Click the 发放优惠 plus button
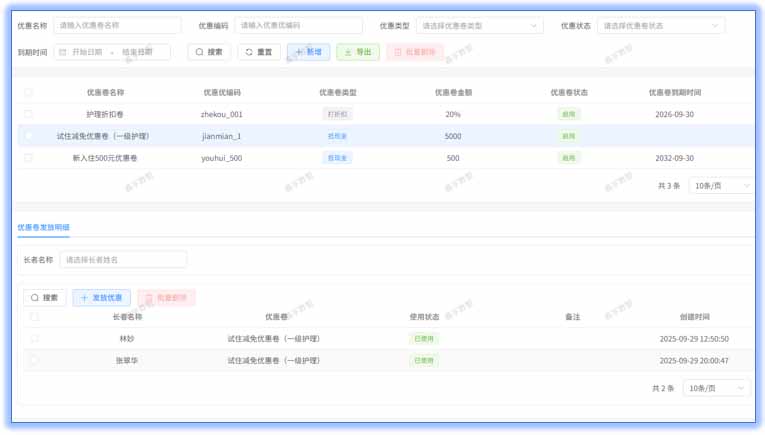The image size is (765, 435). (101, 298)
